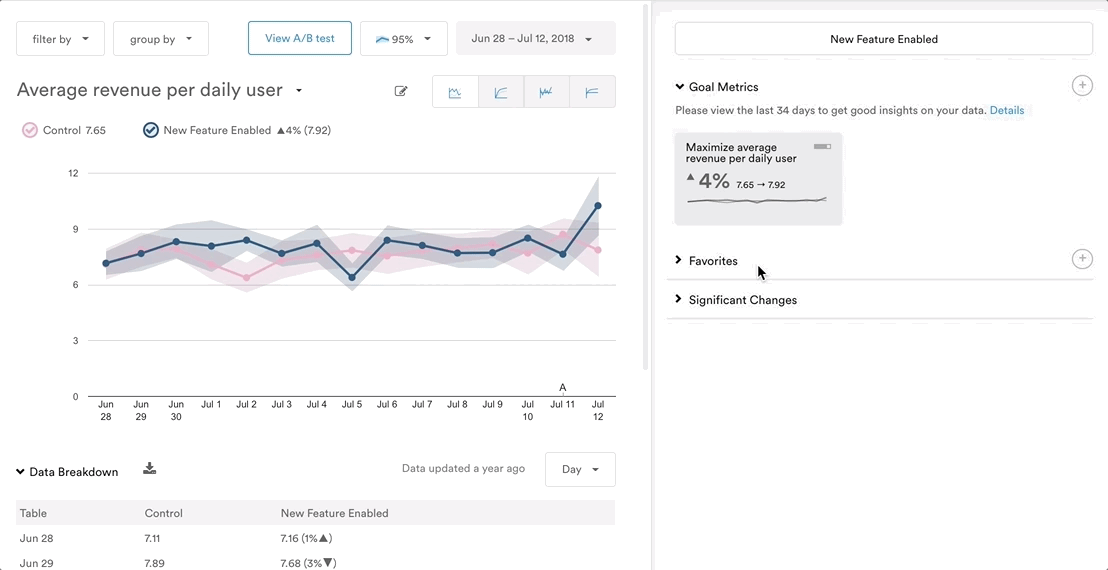1108x570 pixels.
Task: Click annotation marker A above Jul 11
Action: coord(562,387)
